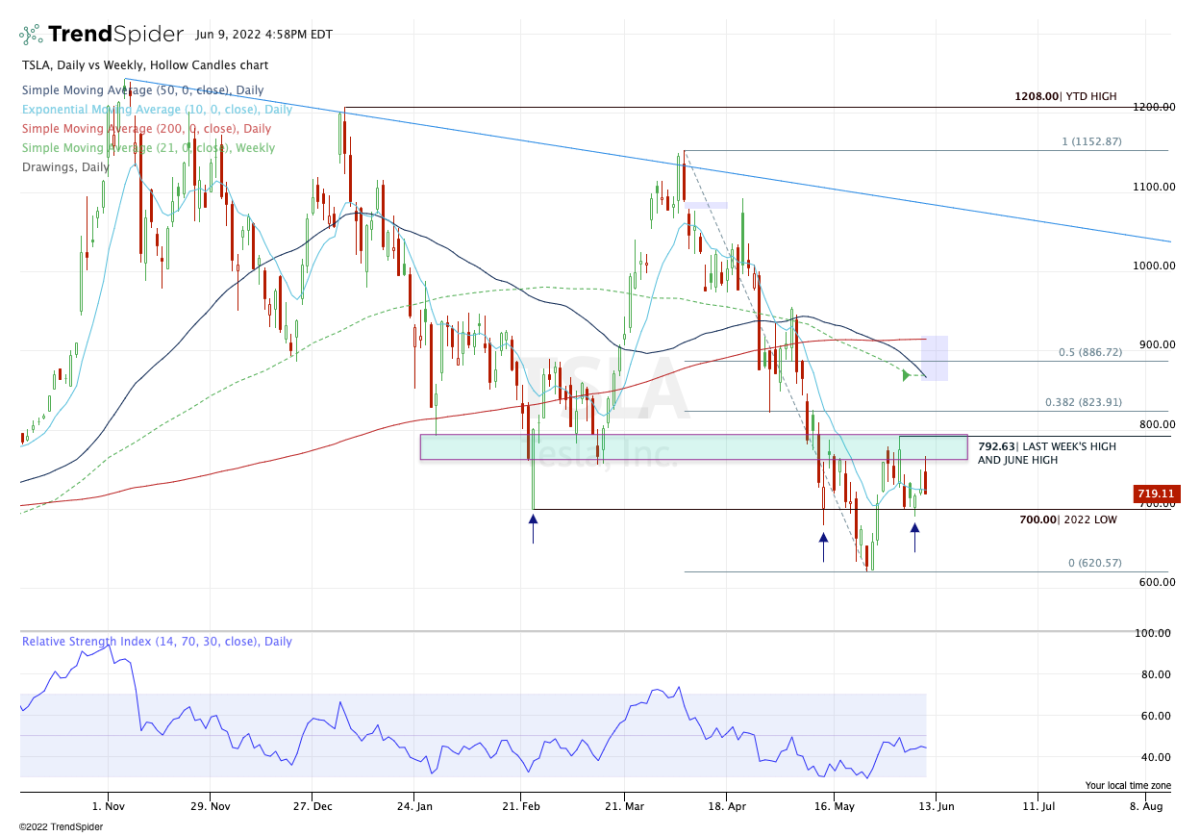This screenshot has width=1200, height=836.
Task: Click the '18. Apr' date axis label
Action: (x=729, y=805)
